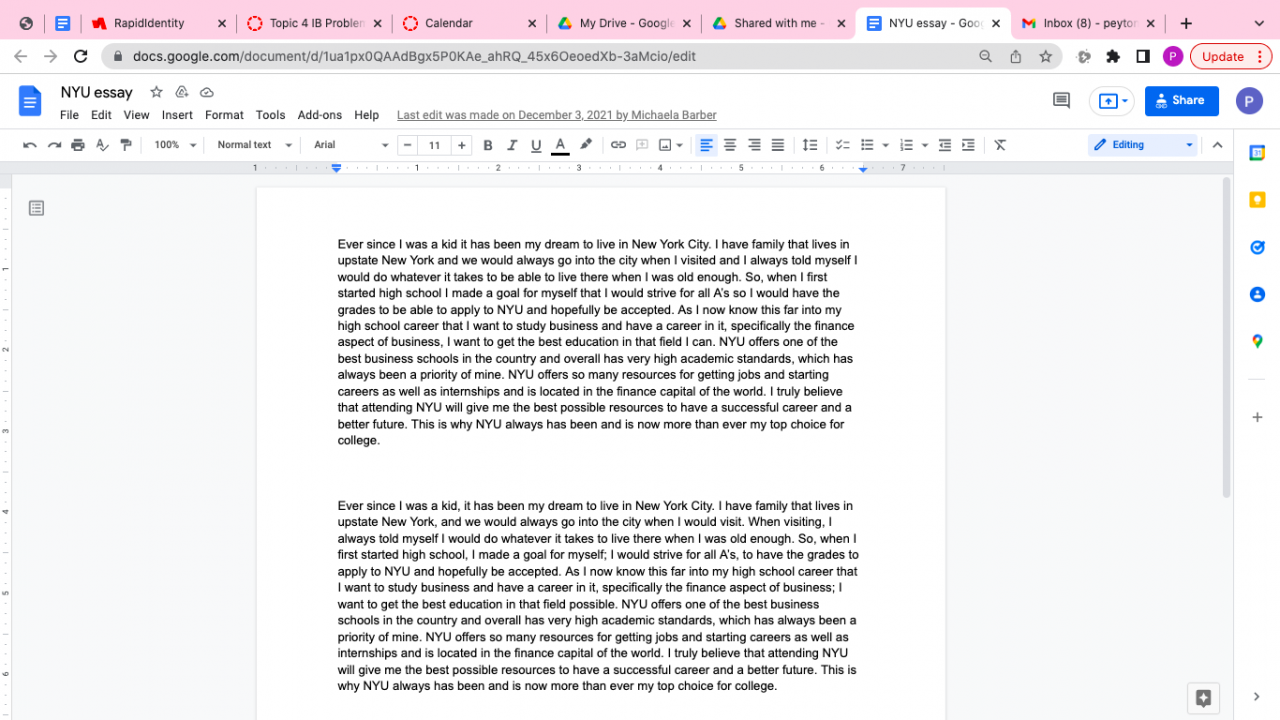The image size is (1280, 720).
Task: Open Google Keep in the side panel
Action: click(1257, 200)
